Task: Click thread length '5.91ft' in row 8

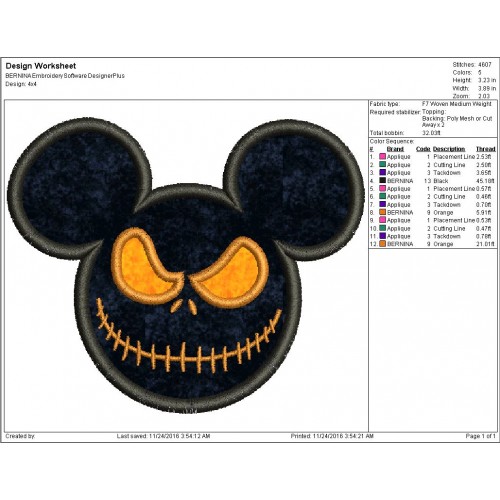Action: coord(484,212)
